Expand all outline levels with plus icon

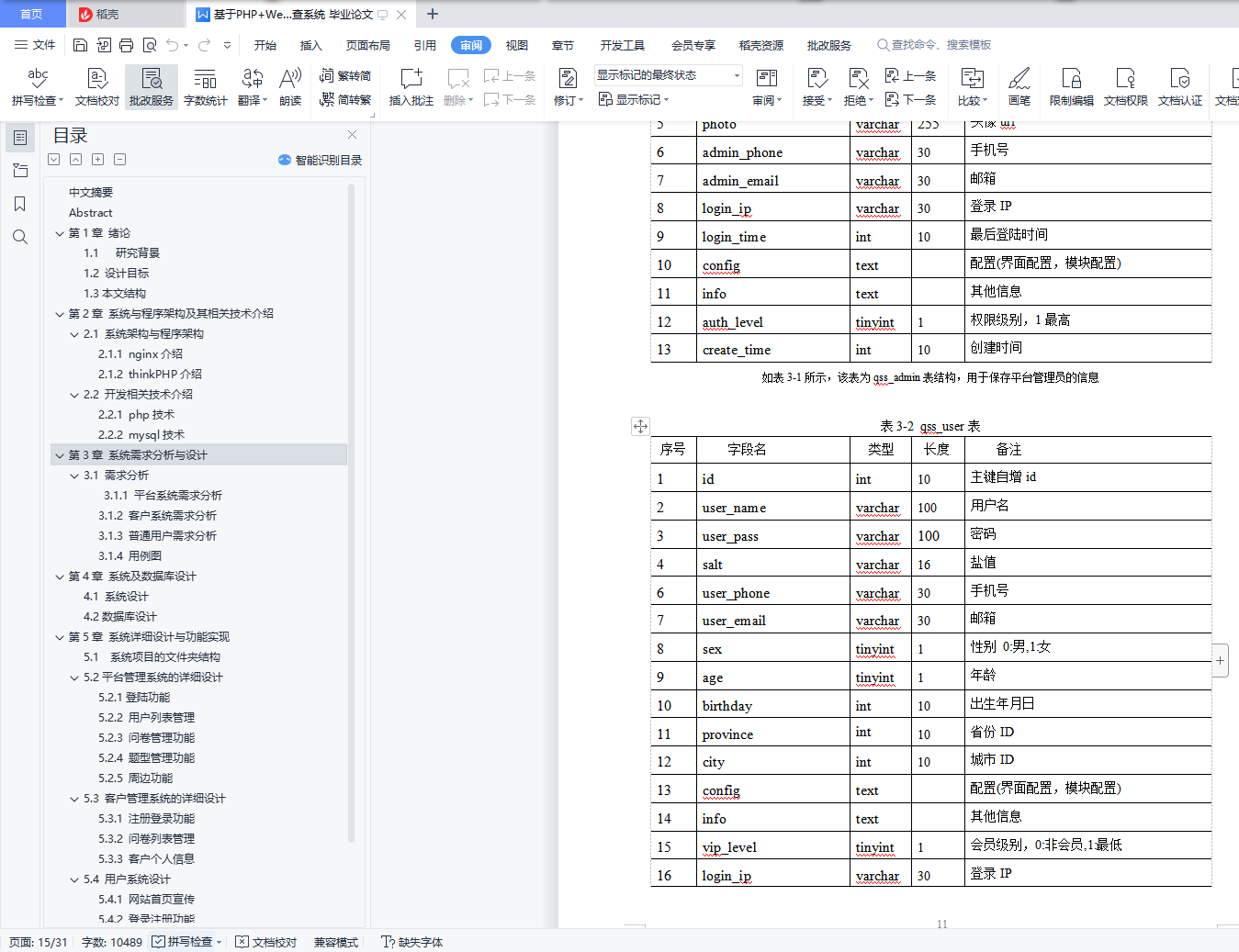tap(97, 160)
